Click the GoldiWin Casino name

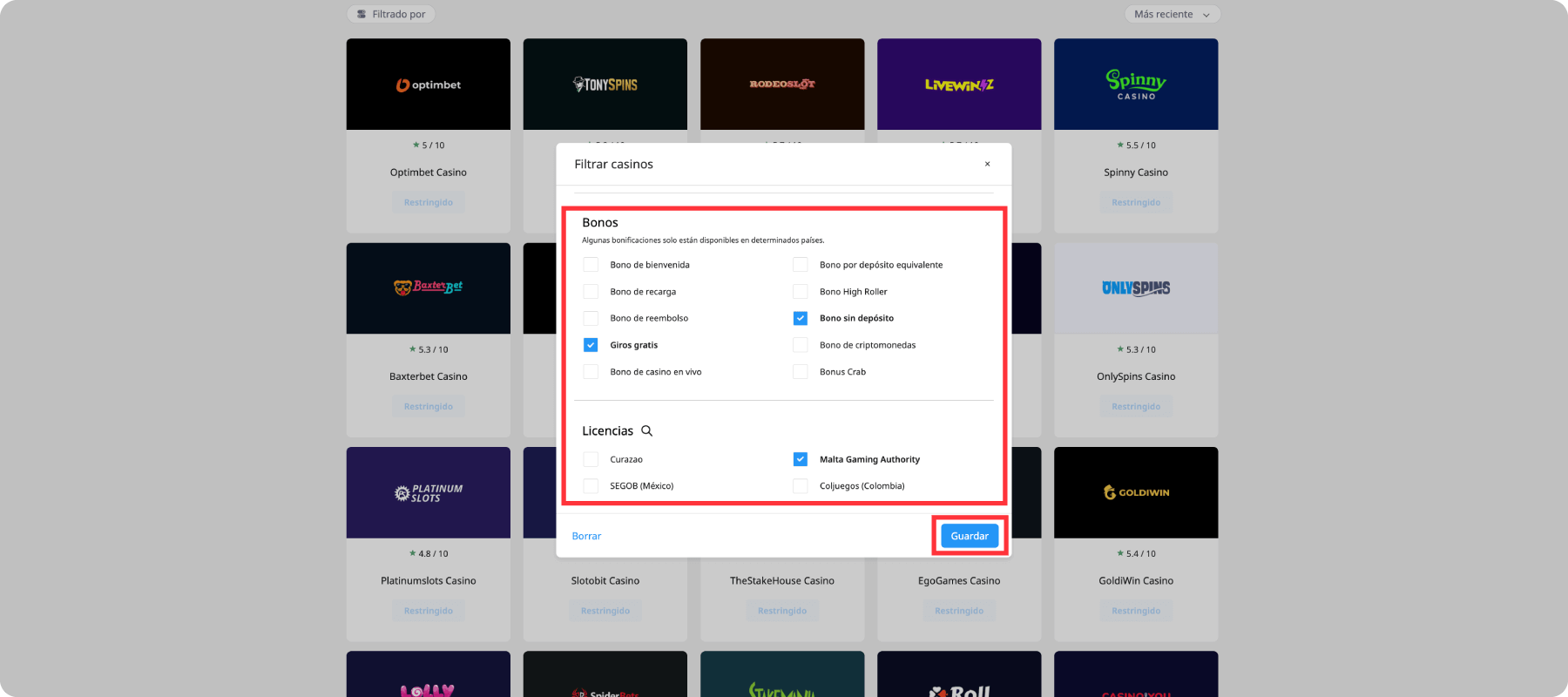[1136, 581]
